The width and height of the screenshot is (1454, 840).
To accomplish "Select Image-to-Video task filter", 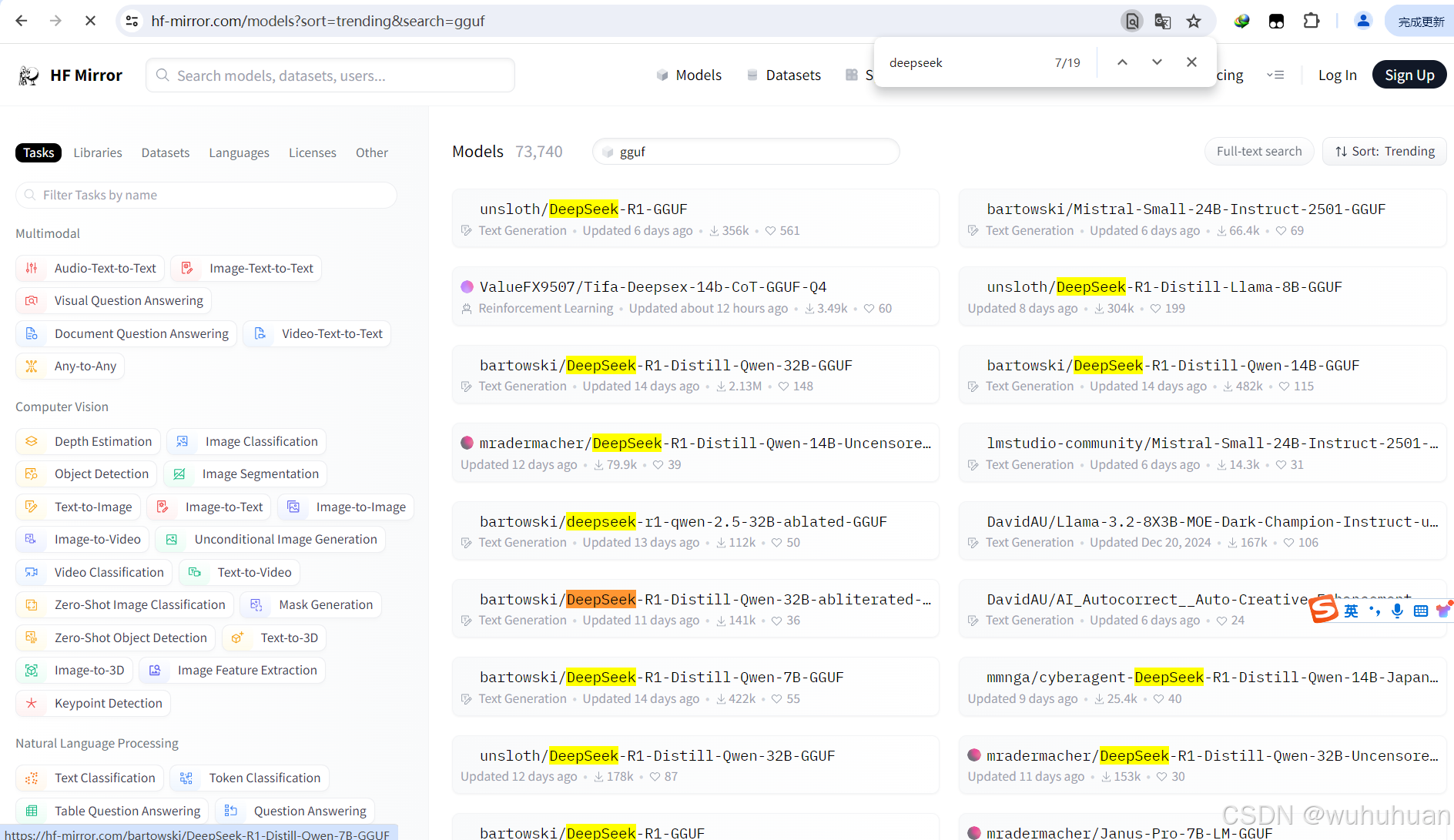I will point(82,539).
